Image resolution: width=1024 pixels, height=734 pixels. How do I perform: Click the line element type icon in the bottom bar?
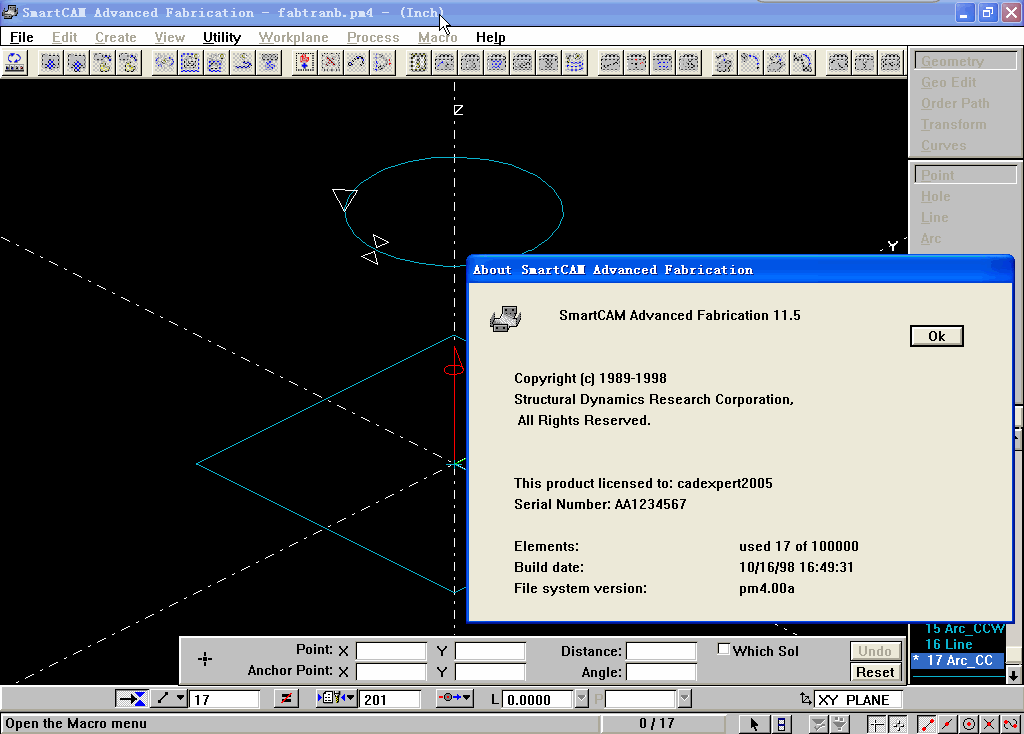[163, 699]
